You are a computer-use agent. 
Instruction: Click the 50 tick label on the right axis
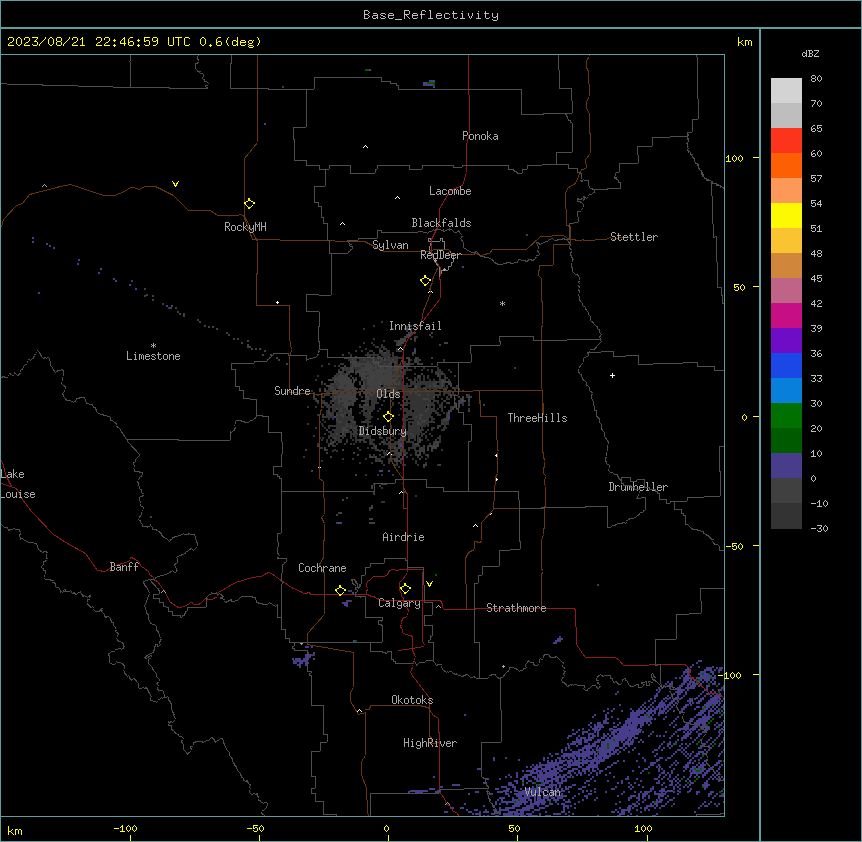pyautogui.click(x=739, y=287)
